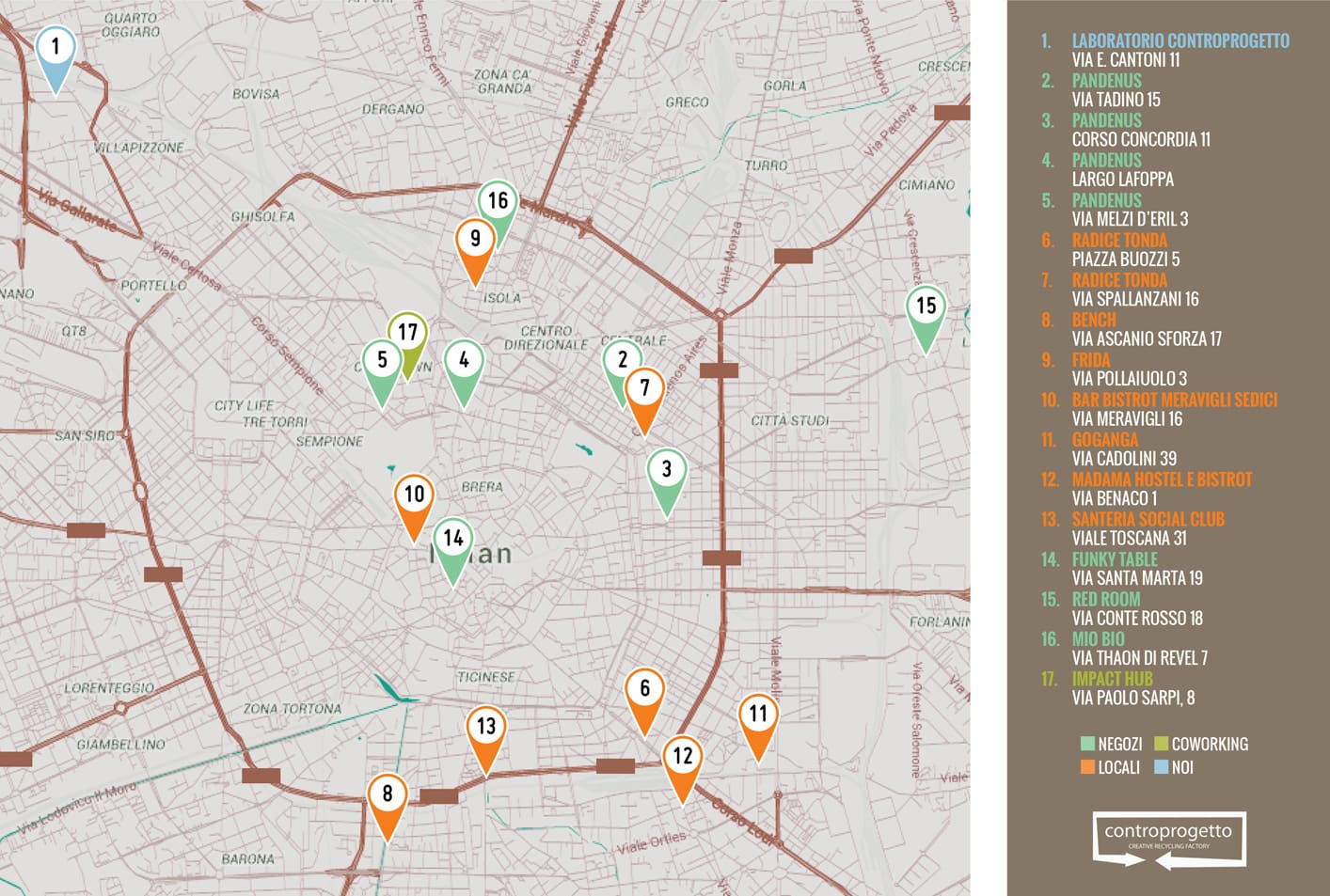Image resolution: width=1330 pixels, height=896 pixels.
Task: Click the address "VIA E. CANTONI 11"
Action: [x=1126, y=60]
